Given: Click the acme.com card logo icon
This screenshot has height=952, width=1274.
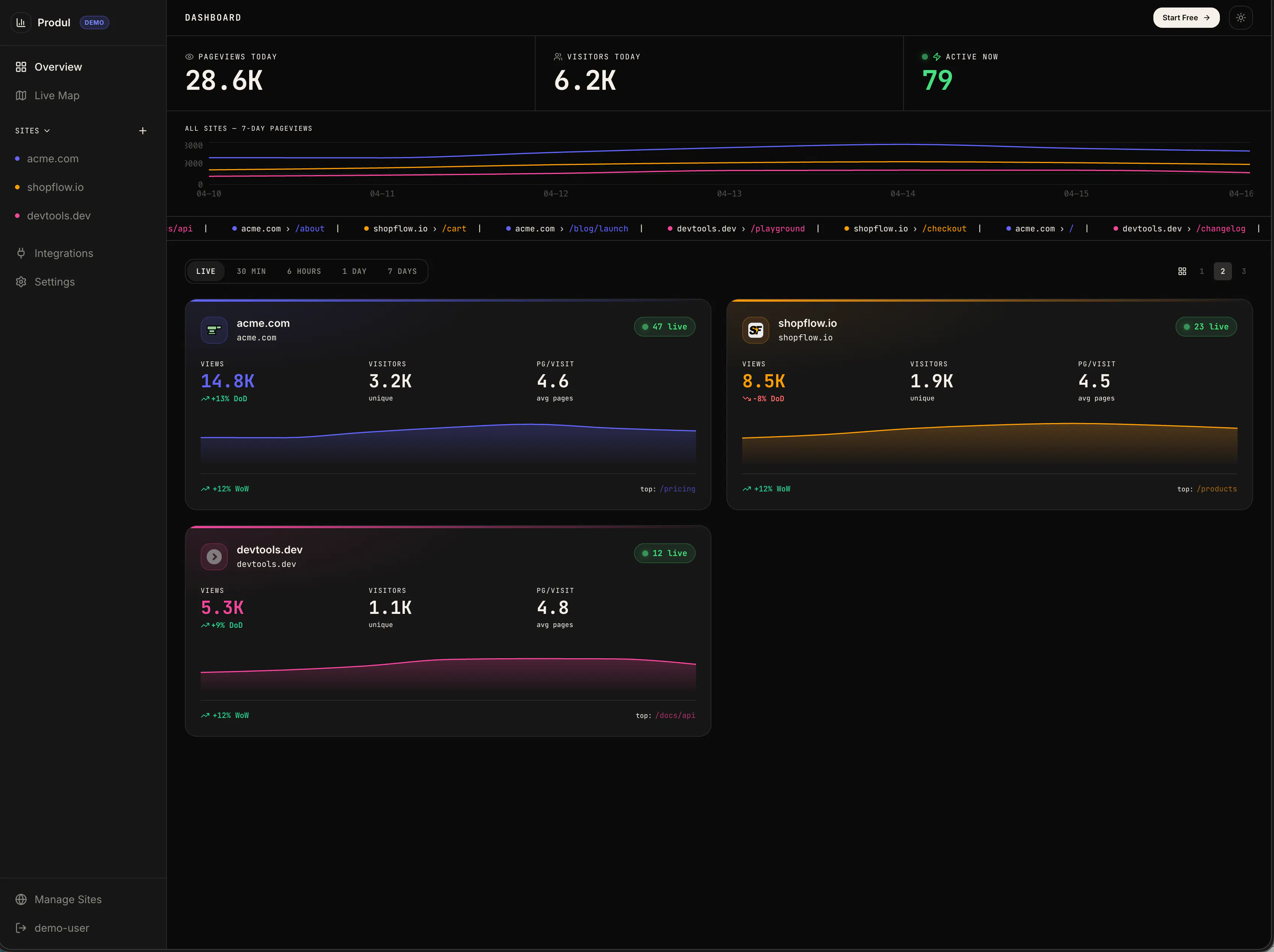Looking at the screenshot, I should [x=214, y=330].
